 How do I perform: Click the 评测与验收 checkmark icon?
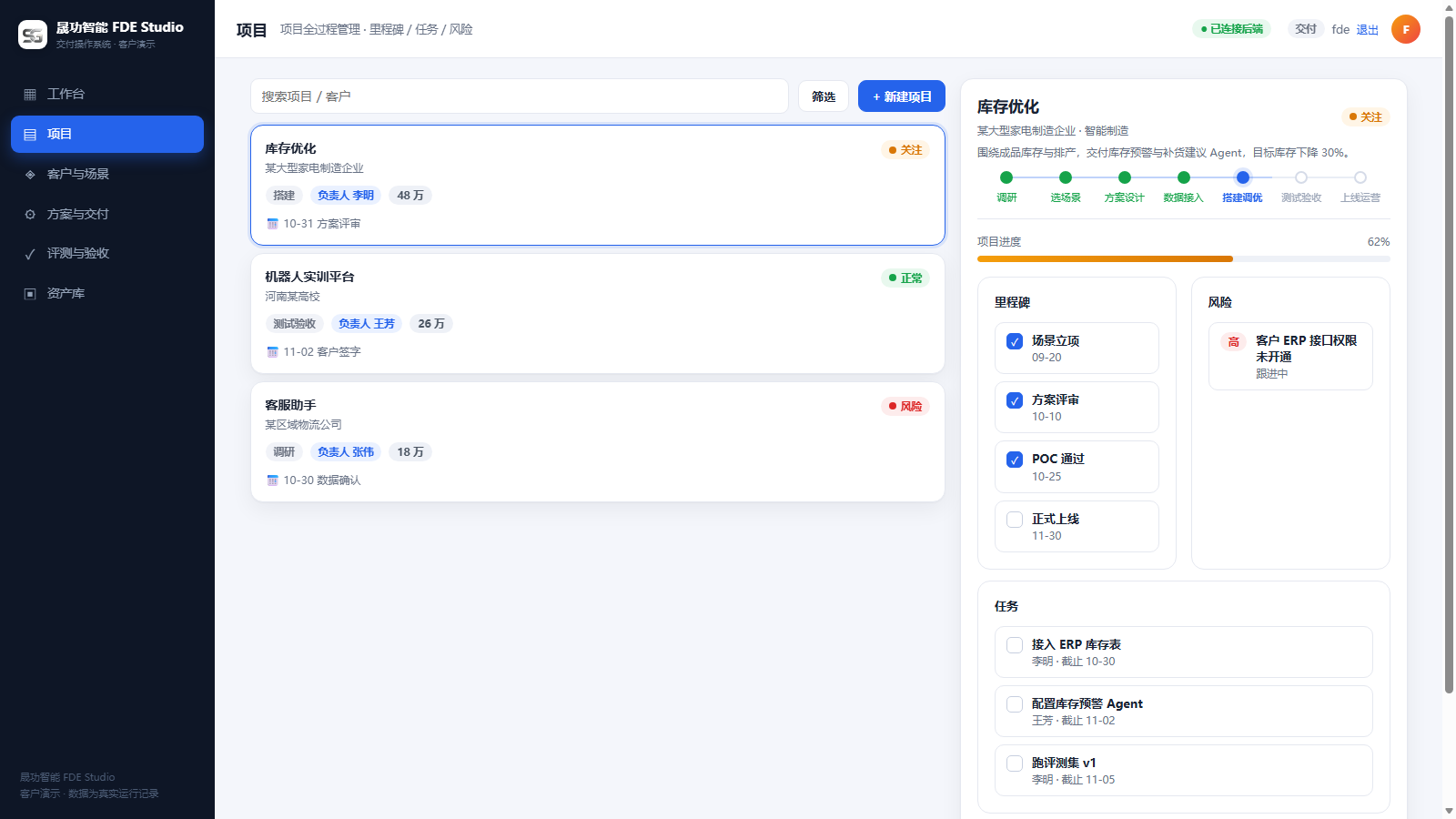click(30, 254)
